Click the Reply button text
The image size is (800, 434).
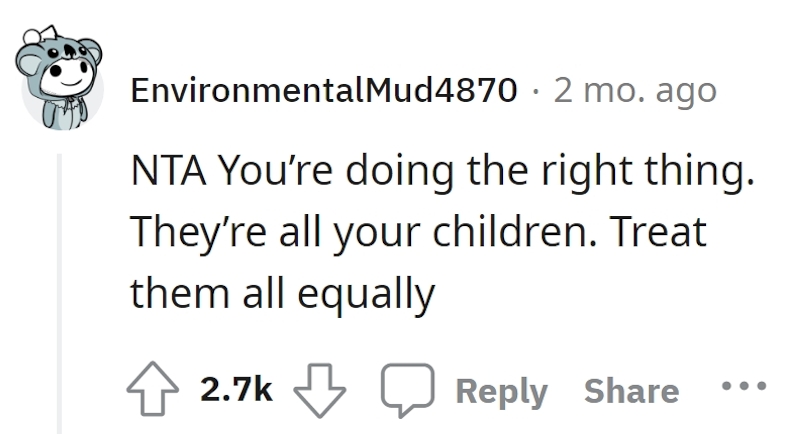[502, 392]
